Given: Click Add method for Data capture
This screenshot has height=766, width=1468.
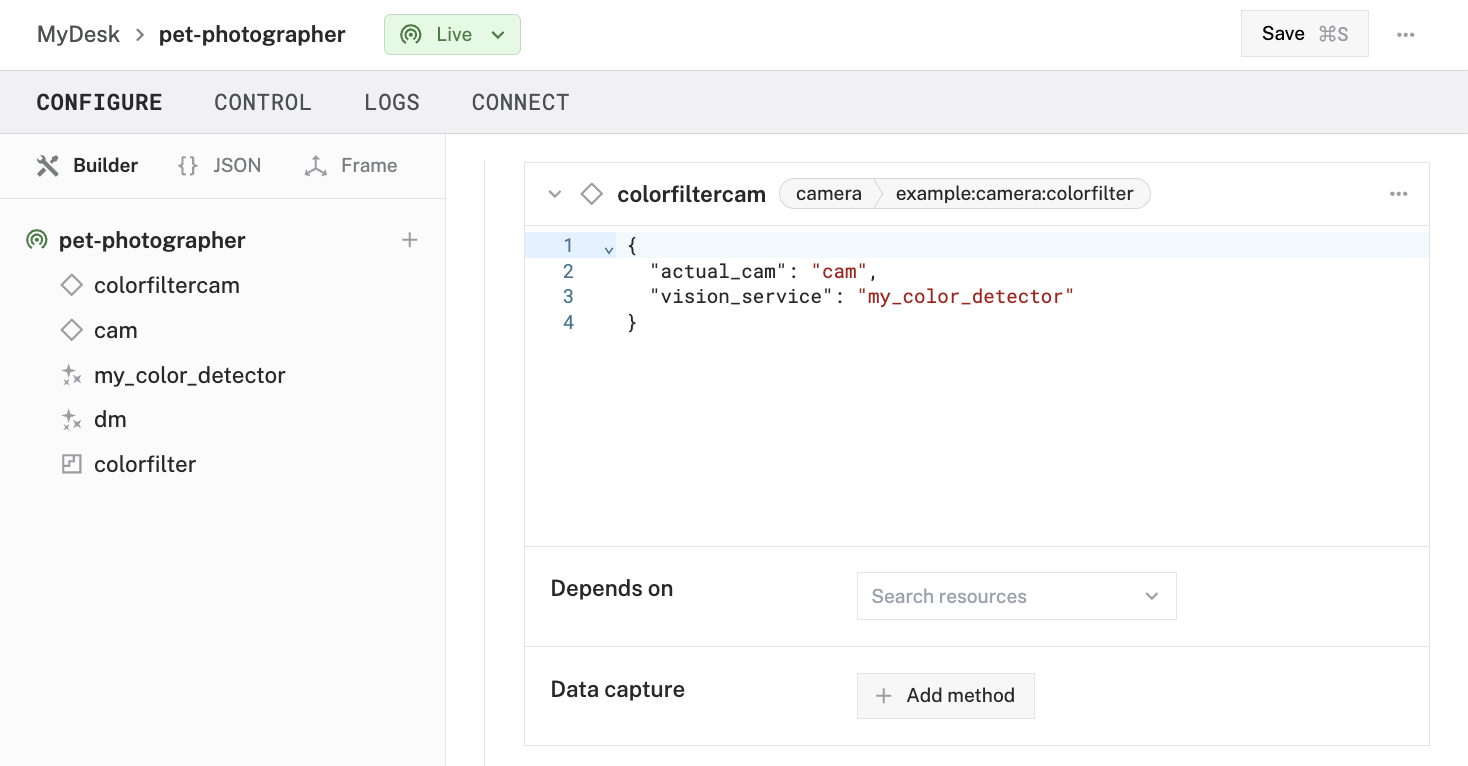Looking at the screenshot, I should pyautogui.click(x=945, y=696).
